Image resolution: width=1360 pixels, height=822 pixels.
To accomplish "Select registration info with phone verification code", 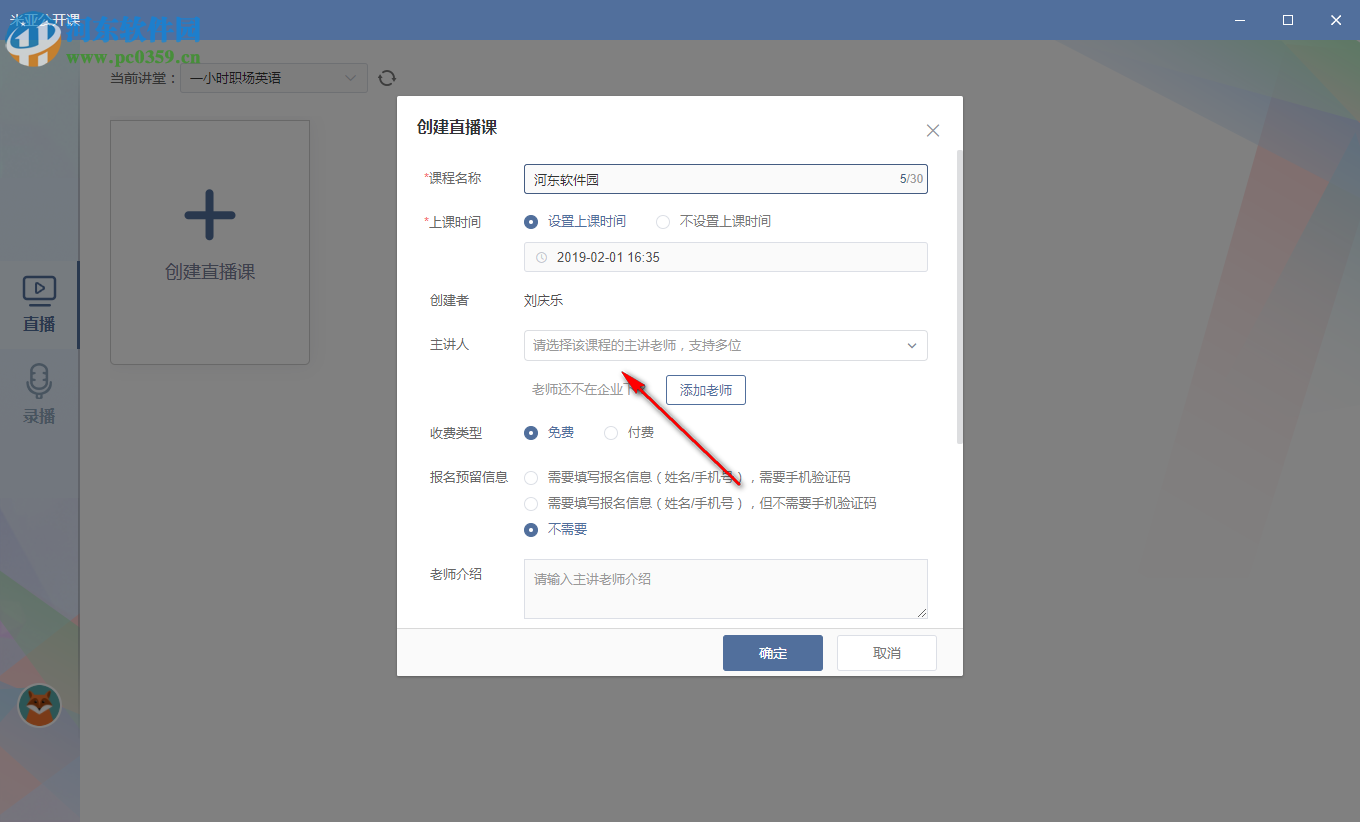I will pyautogui.click(x=530, y=477).
